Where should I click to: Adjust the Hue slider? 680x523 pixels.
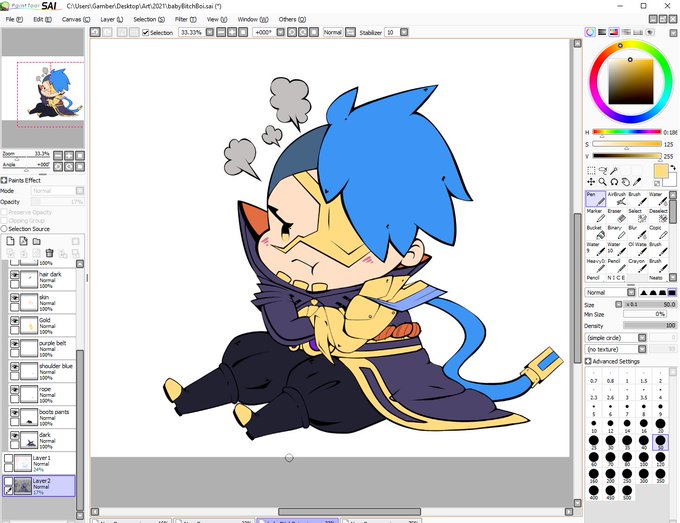(627, 132)
